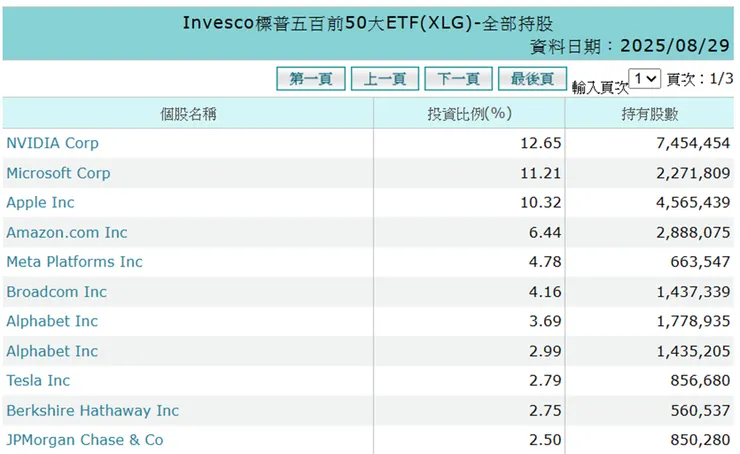This screenshot has width=740, height=454.
Task: Open the Tesla Inc link
Action: 38,381
